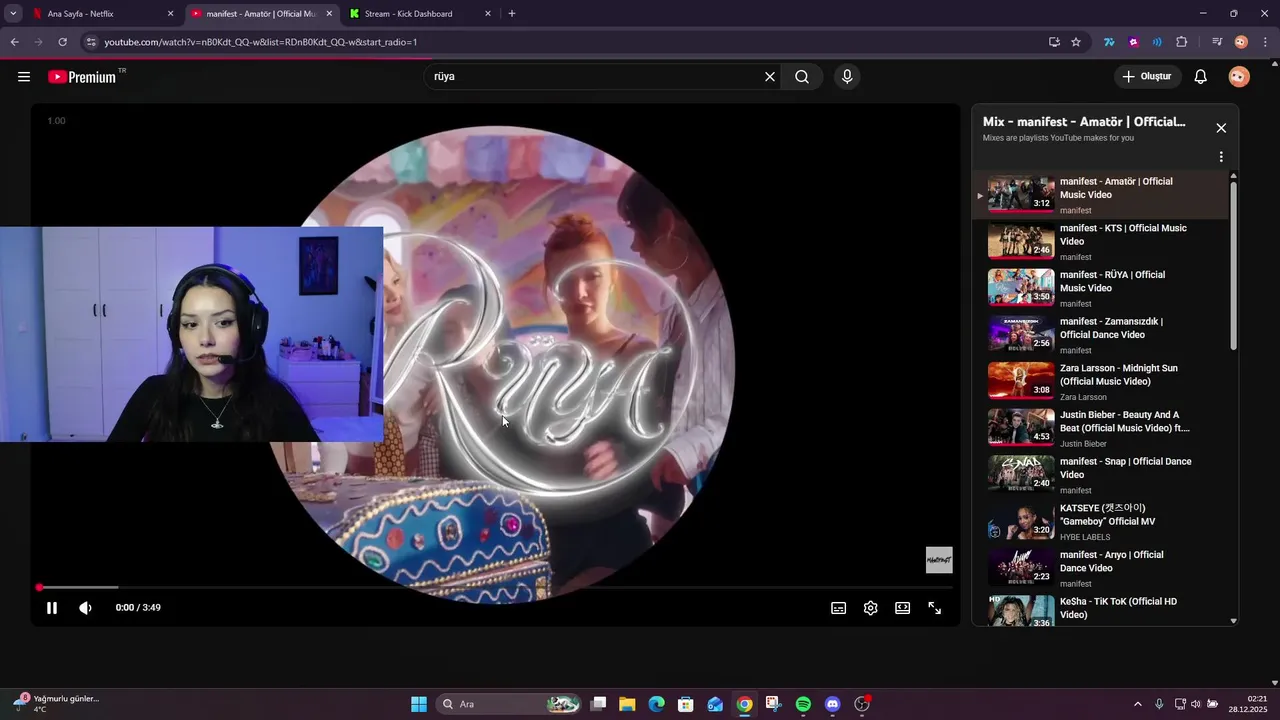The image size is (1280, 720).
Task: Click the Oluştur create button
Action: (1148, 77)
